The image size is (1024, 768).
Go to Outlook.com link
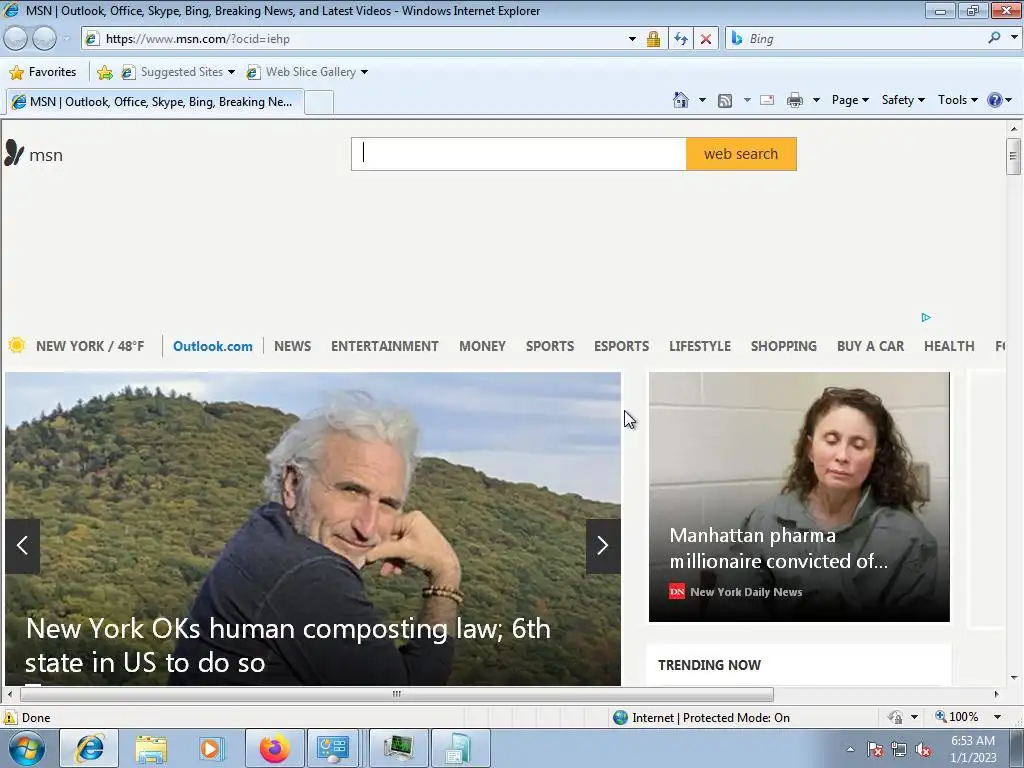click(212, 346)
